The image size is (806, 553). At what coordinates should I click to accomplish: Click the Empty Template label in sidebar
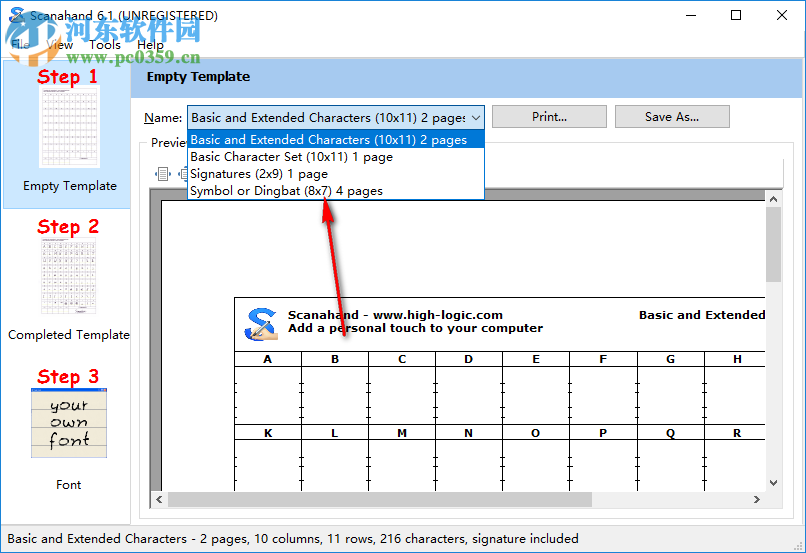tap(69, 186)
